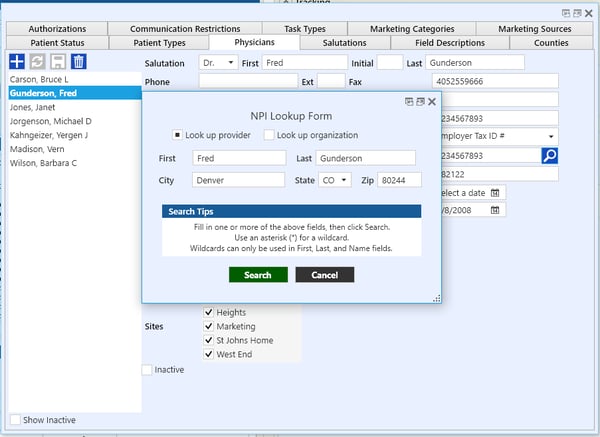Go to the Salutations tab
600x437 pixels.
[x=344, y=42]
